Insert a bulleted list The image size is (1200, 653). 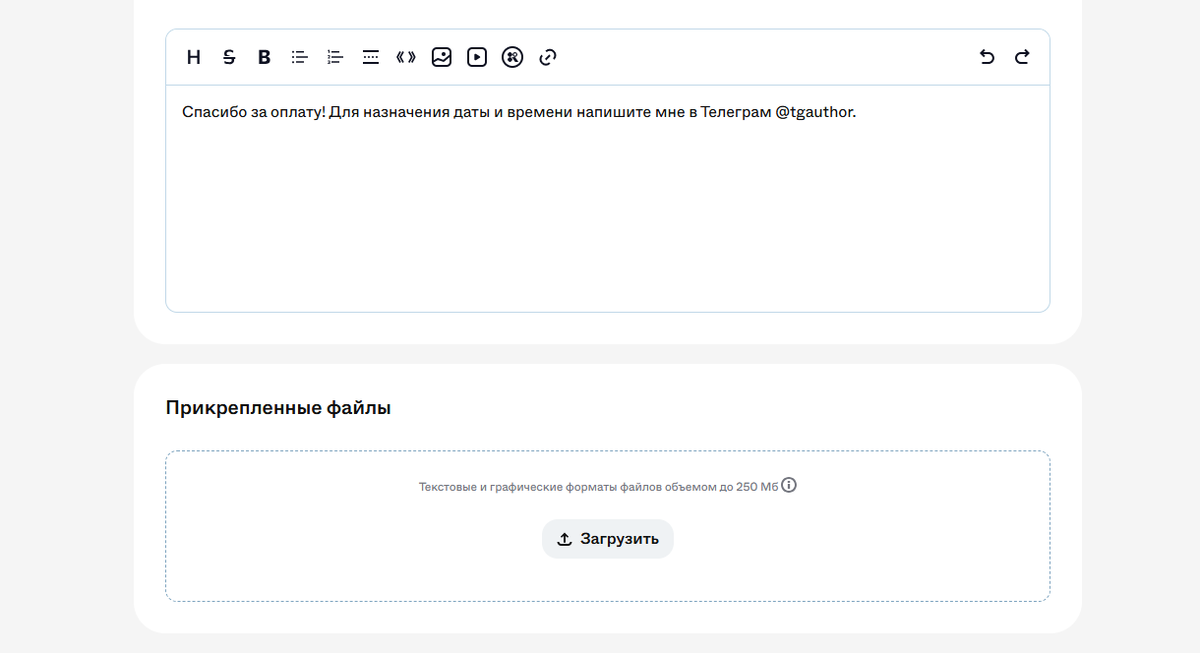(x=299, y=57)
